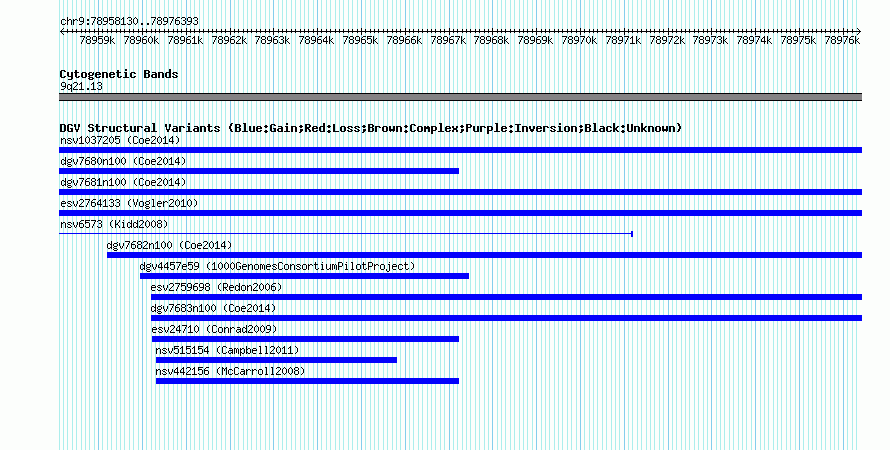Select the blue bar under dgv7680n100
890x450 pixels.
click(259, 171)
